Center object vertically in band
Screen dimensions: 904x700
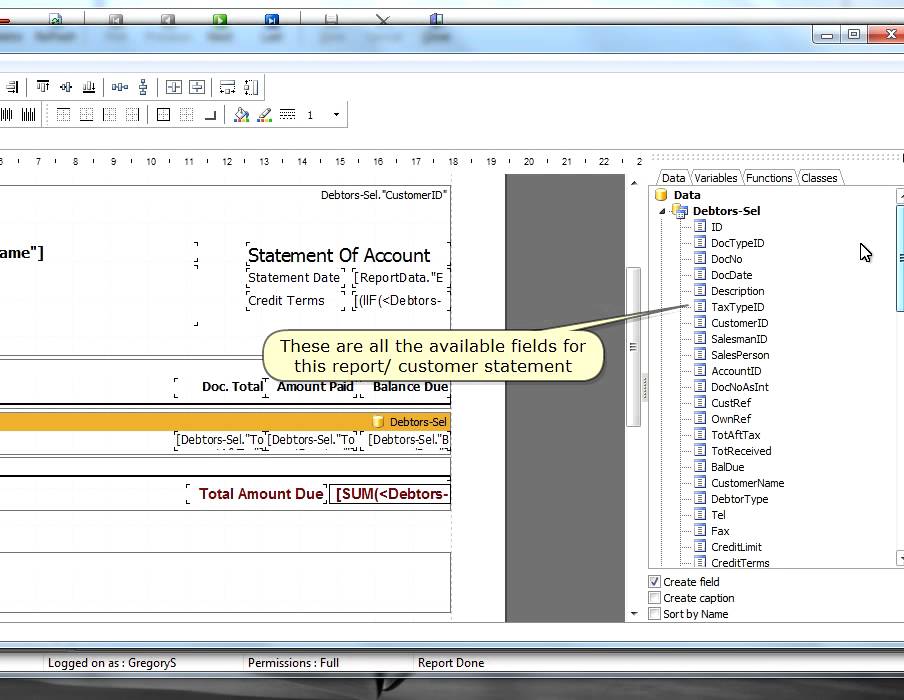[197, 87]
